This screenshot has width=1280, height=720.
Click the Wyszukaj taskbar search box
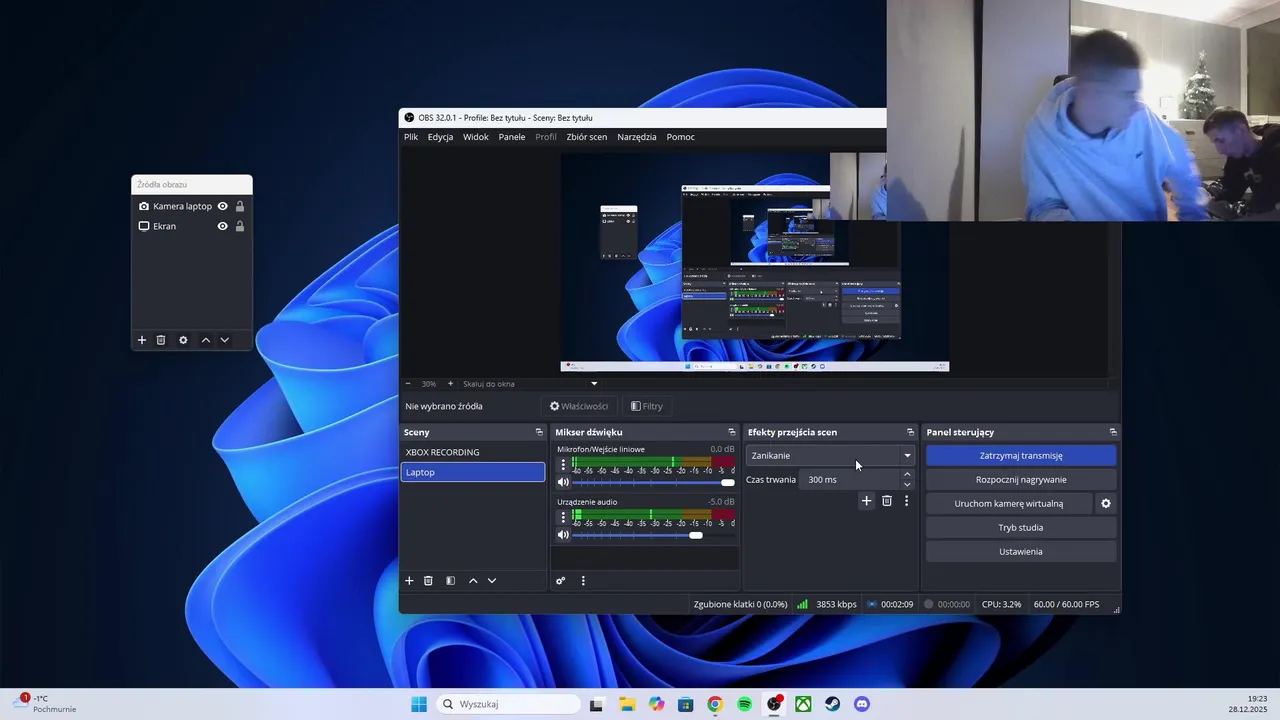508,704
